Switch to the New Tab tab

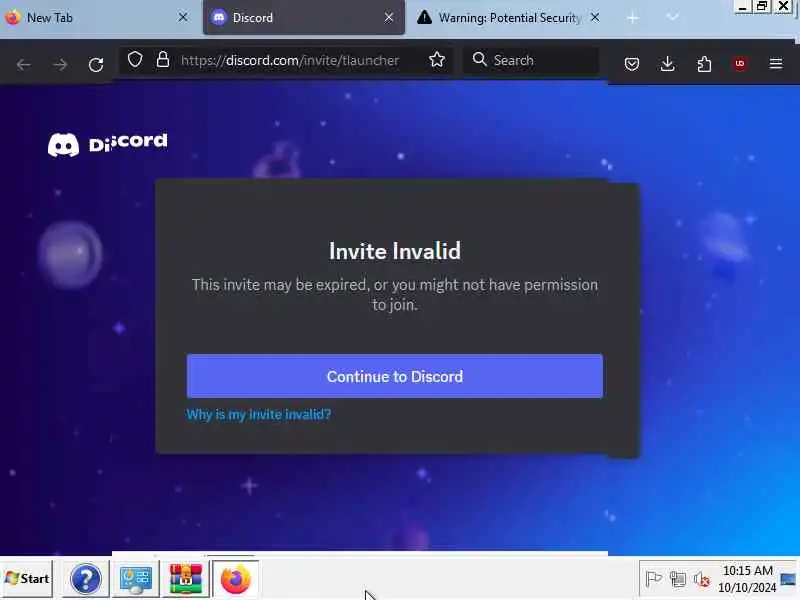point(99,18)
